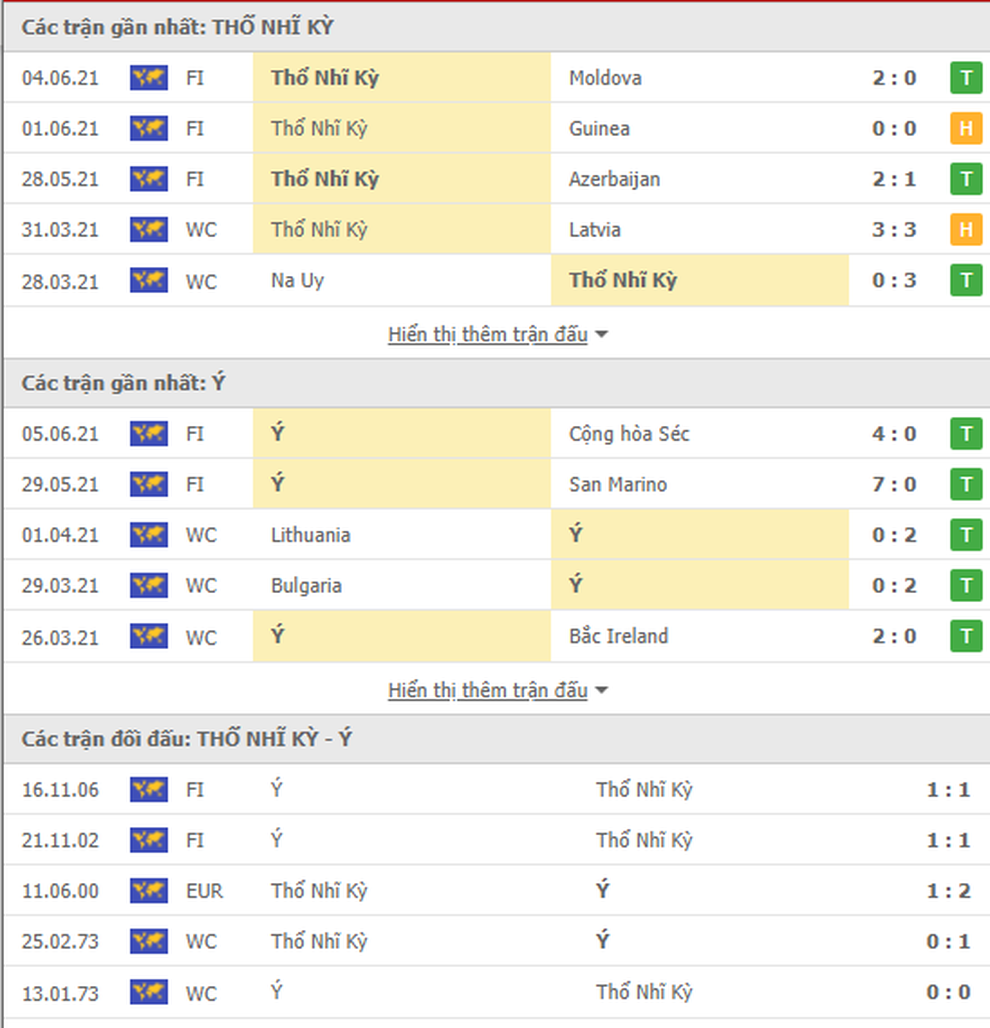
Task: Expand more Thổ Nhĩ Kỳ matches arrow
Action: point(601,335)
